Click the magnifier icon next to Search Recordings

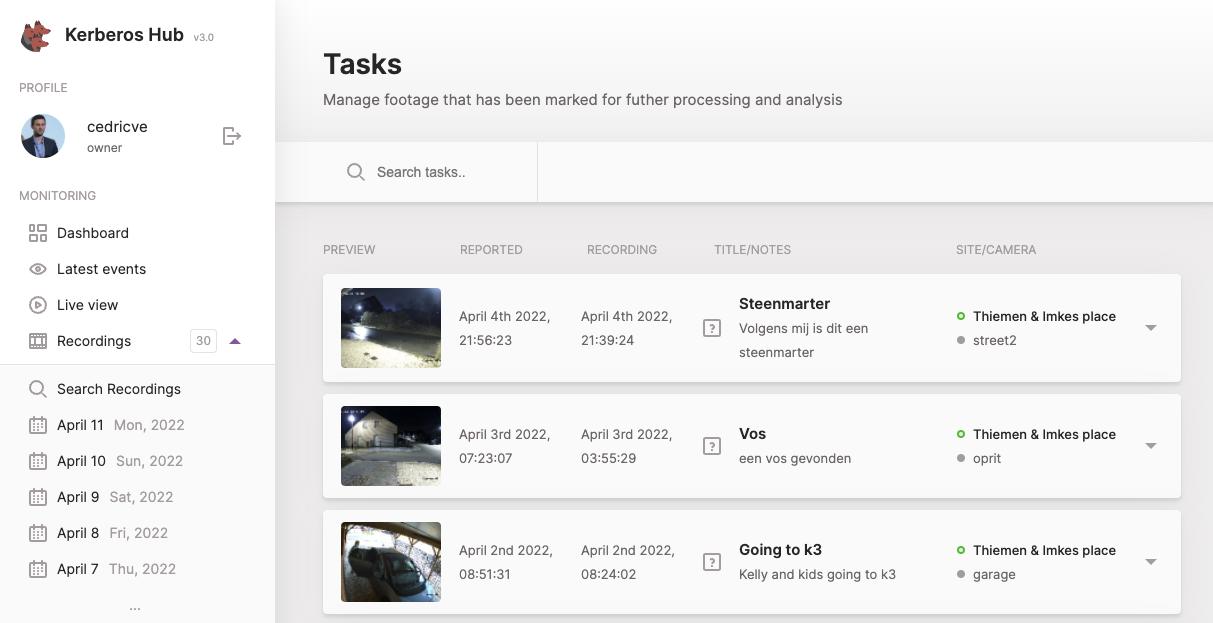coord(37,388)
